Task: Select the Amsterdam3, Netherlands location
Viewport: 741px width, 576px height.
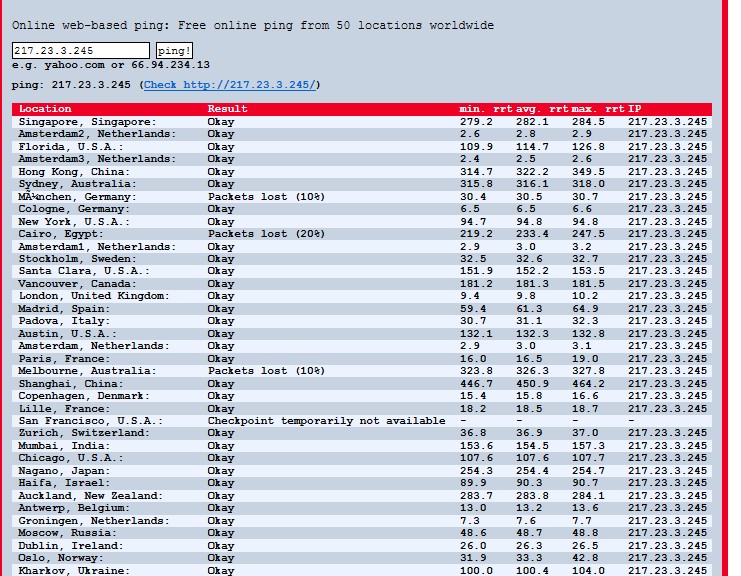Action: (x=97, y=159)
